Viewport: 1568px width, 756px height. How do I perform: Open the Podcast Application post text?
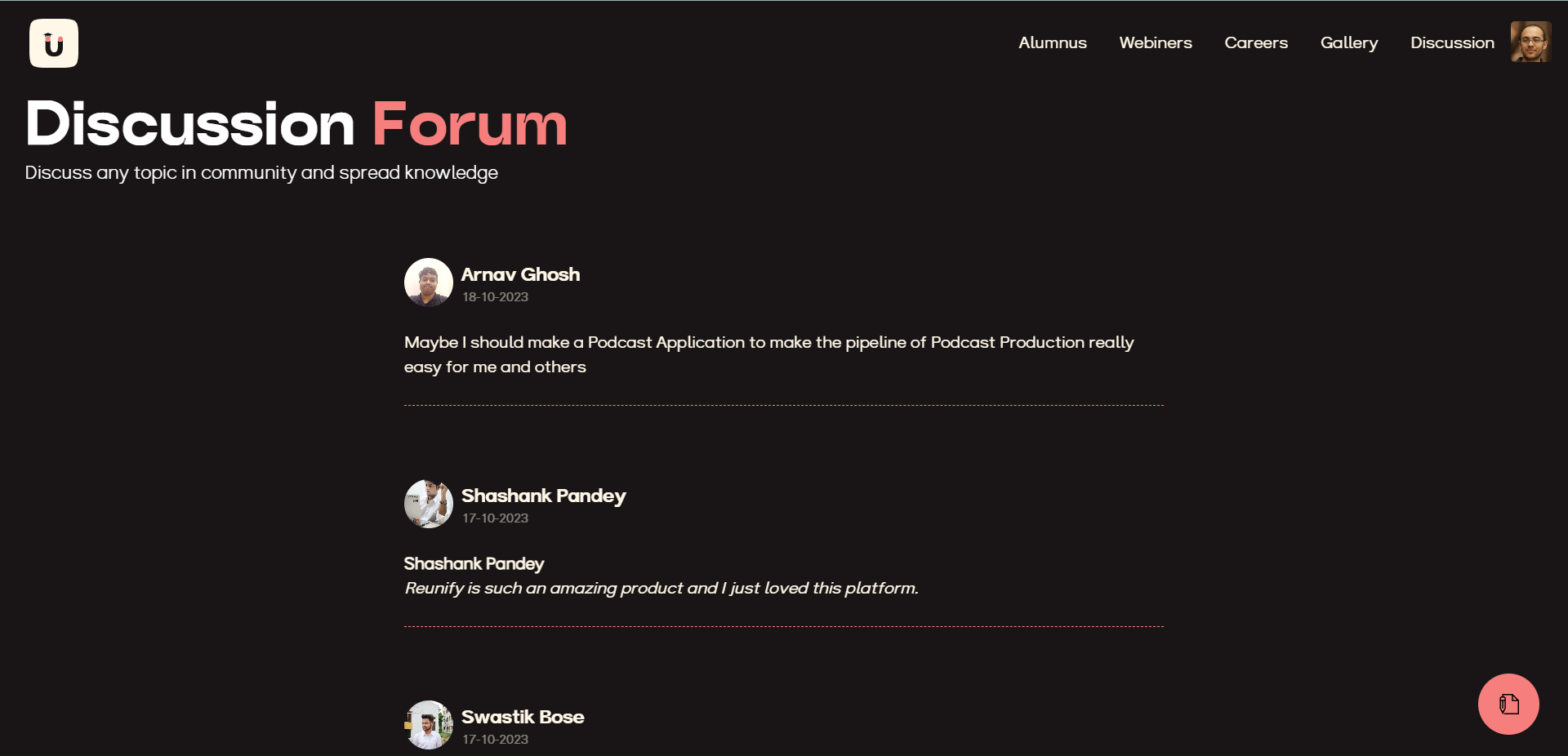point(768,354)
